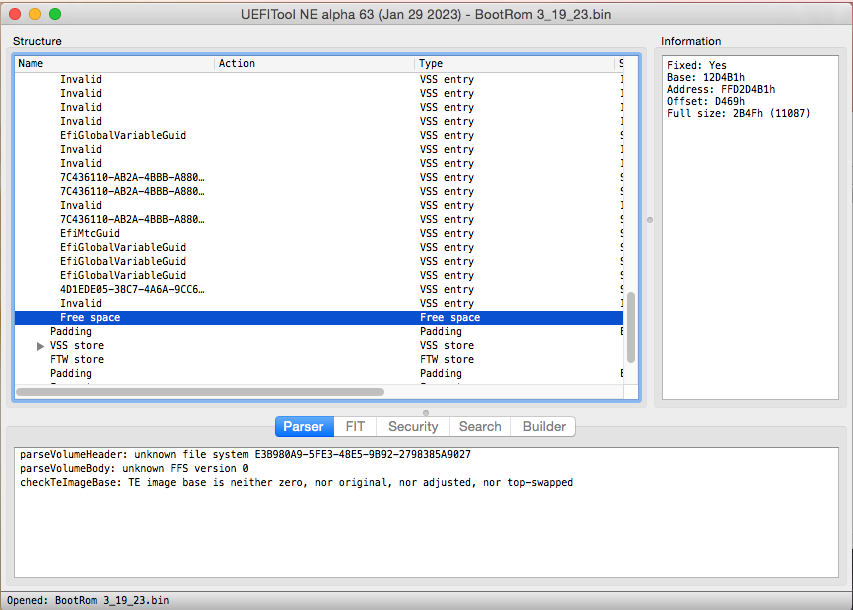Screen dimensions: 853x610
Task: Click the splitter handle between Structure and Information
Action: pyautogui.click(x=650, y=220)
